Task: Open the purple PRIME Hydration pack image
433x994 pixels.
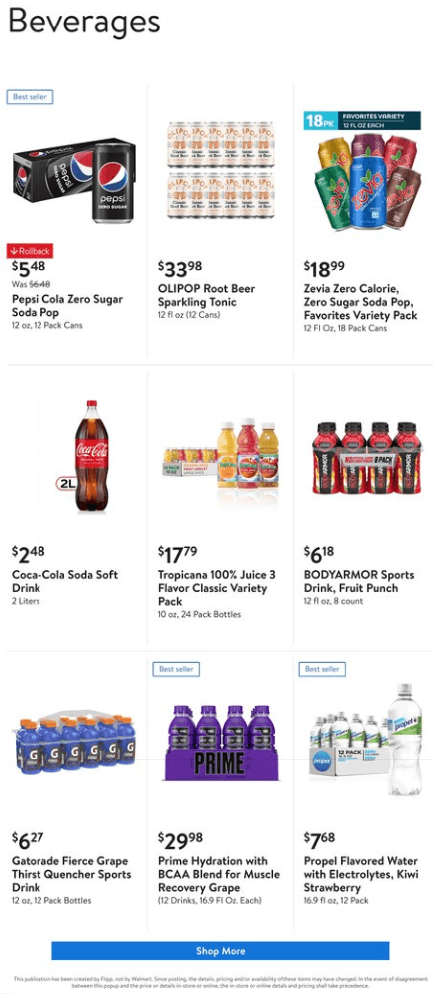Action: click(x=220, y=743)
